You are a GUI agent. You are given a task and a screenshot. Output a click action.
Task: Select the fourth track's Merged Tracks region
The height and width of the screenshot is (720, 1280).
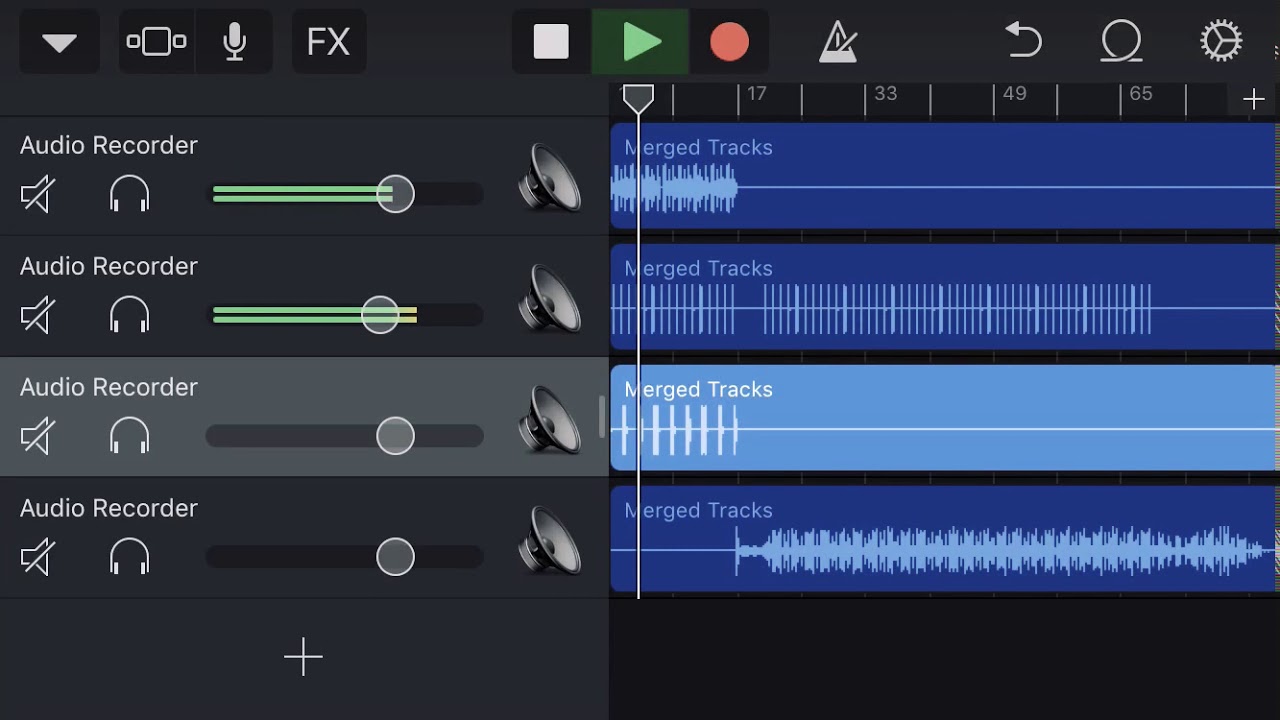click(x=944, y=539)
